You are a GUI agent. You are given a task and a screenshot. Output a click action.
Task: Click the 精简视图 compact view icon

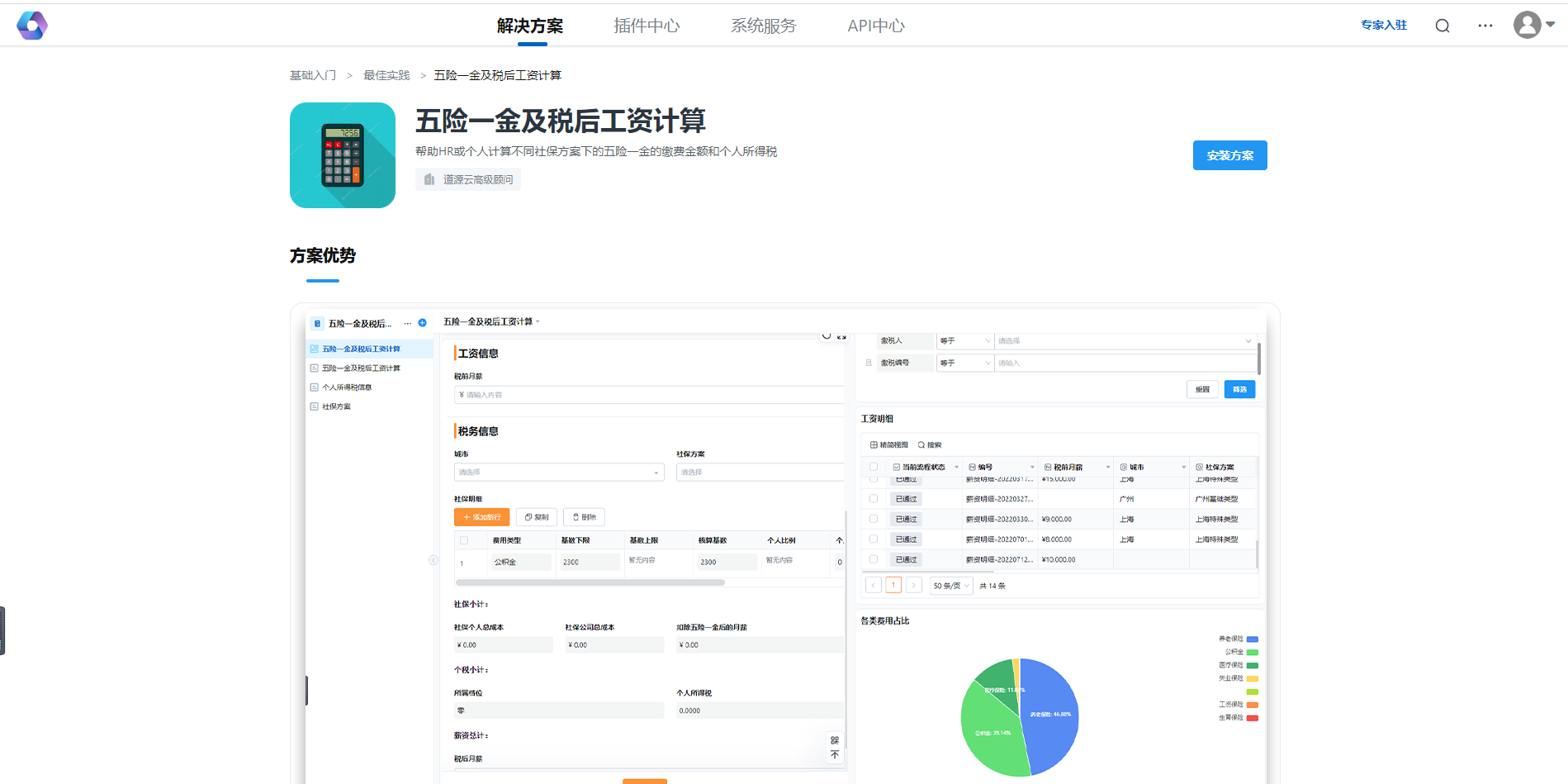click(x=874, y=444)
